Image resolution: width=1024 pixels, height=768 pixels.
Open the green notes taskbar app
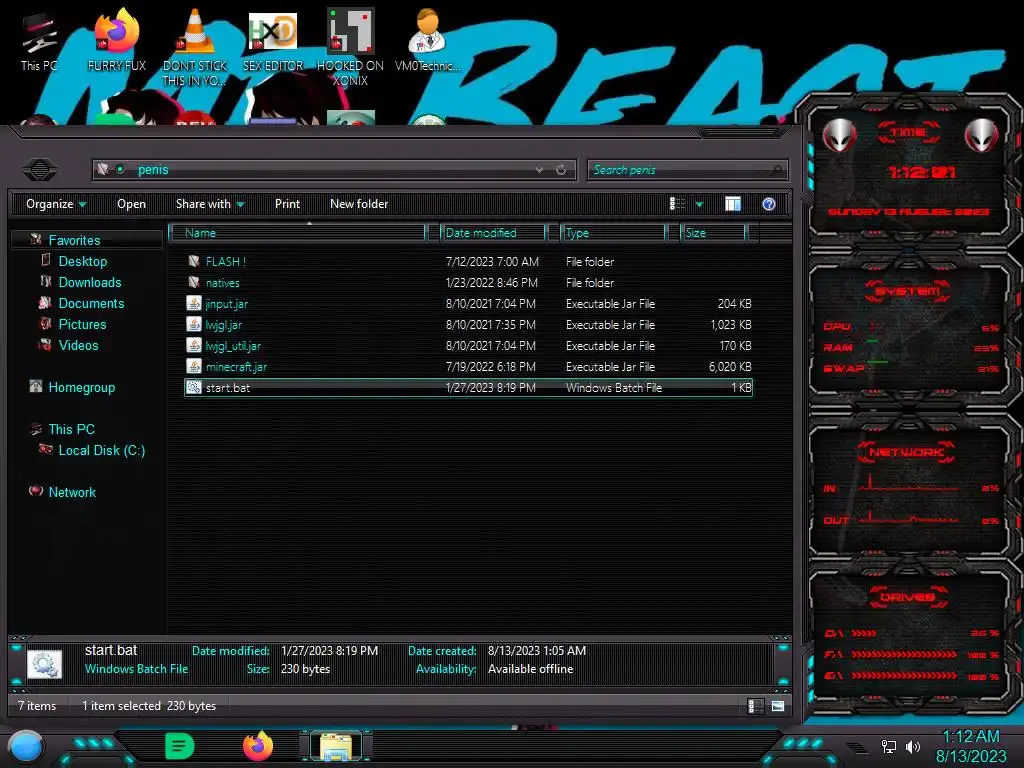pyautogui.click(x=179, y=746)
